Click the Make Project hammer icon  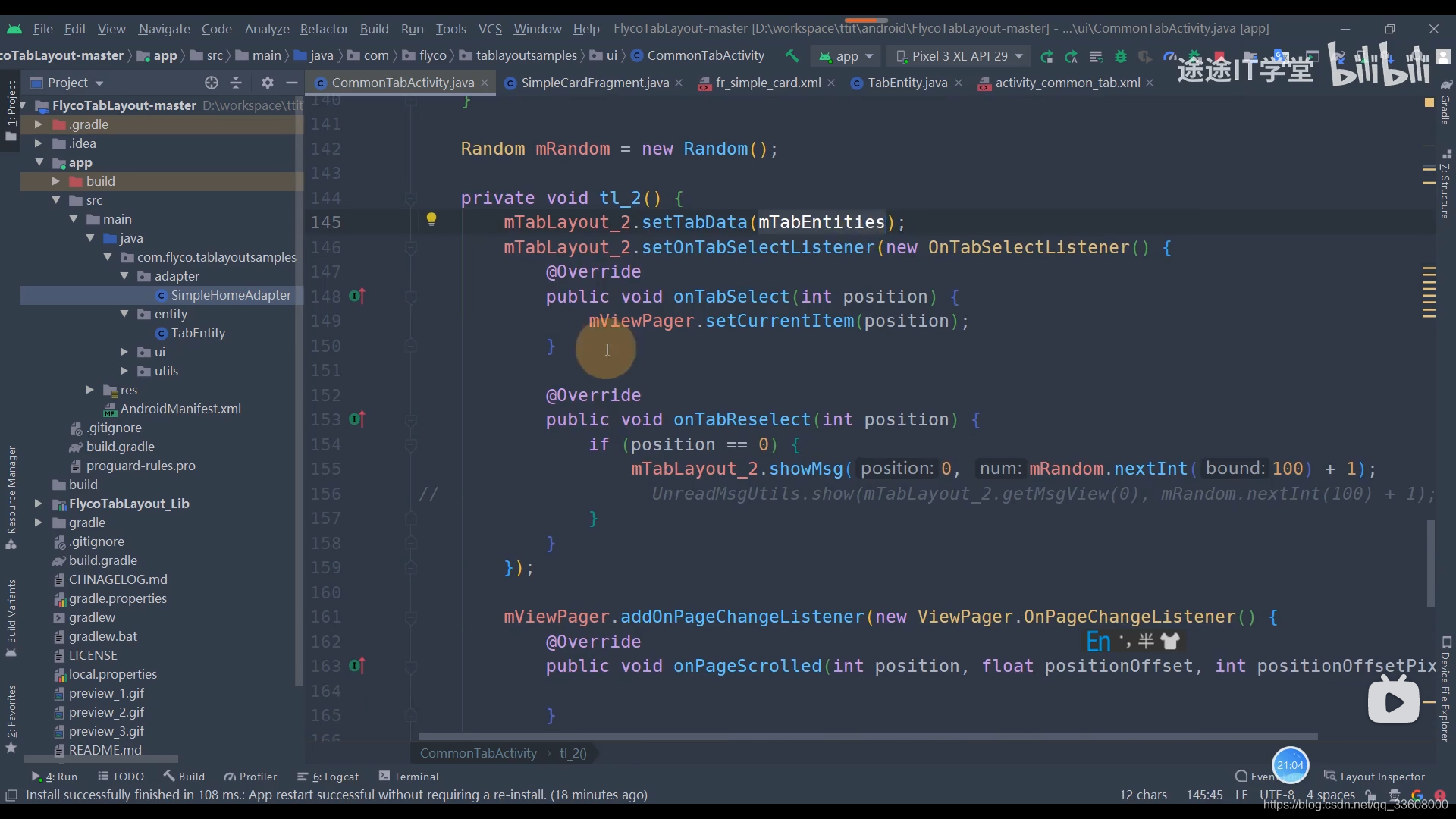coord(792,56)
